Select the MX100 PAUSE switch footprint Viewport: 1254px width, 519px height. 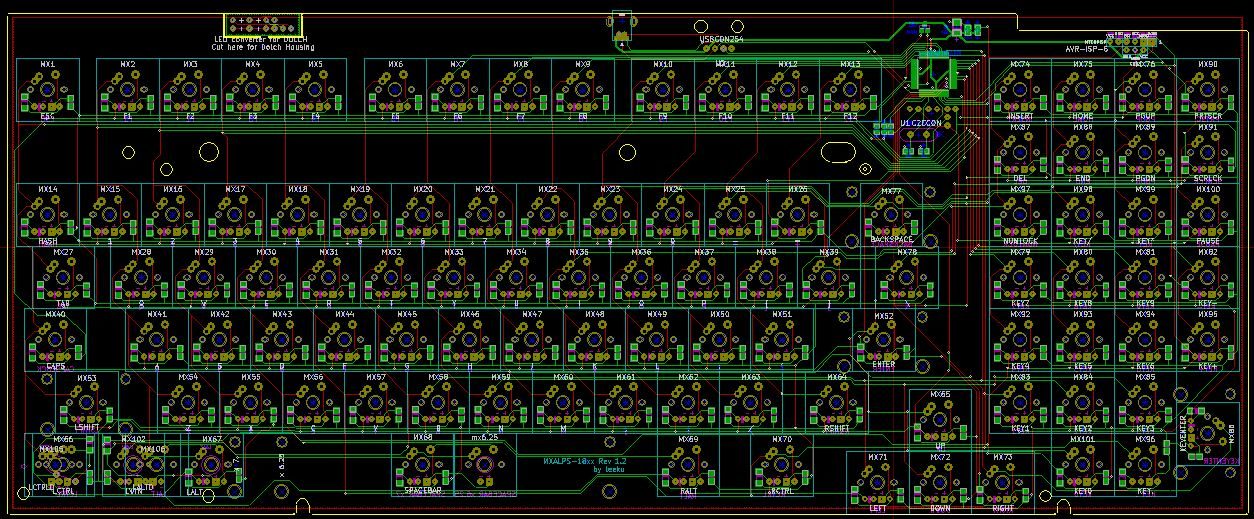[1208, 215]
